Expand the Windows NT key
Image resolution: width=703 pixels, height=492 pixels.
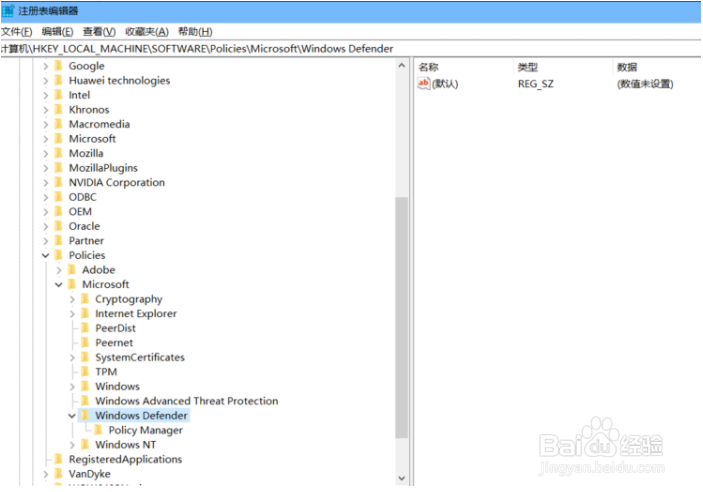tap(72, 445)
